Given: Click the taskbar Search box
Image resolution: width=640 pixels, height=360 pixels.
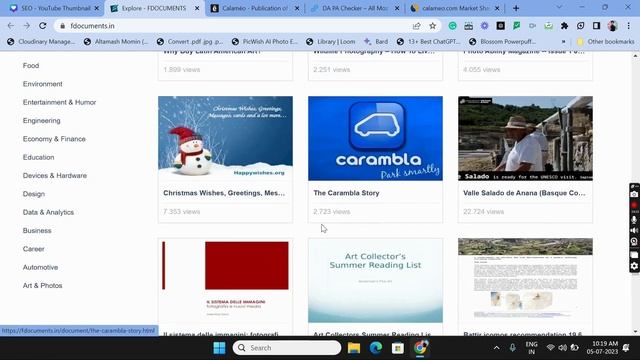Looking at the screenshot, I should tap(287, 348).
